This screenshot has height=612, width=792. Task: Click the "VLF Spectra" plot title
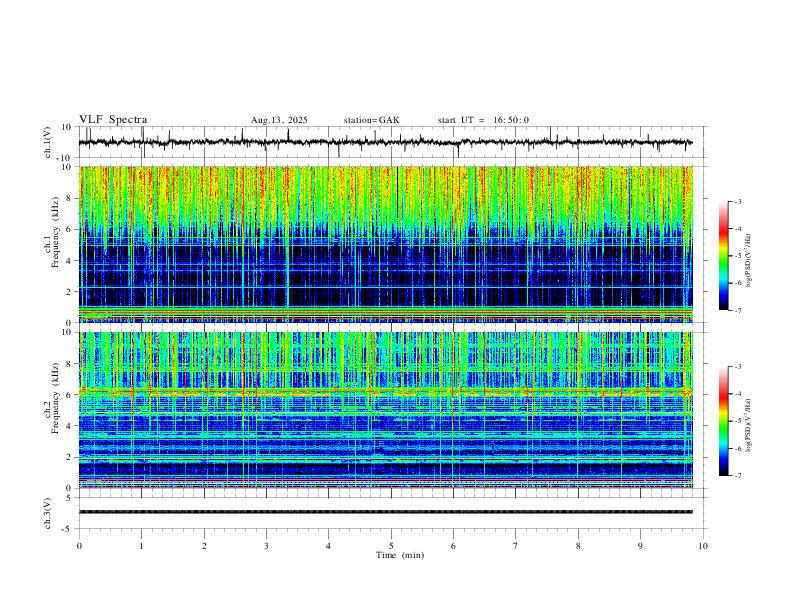(x=113, y=120)
